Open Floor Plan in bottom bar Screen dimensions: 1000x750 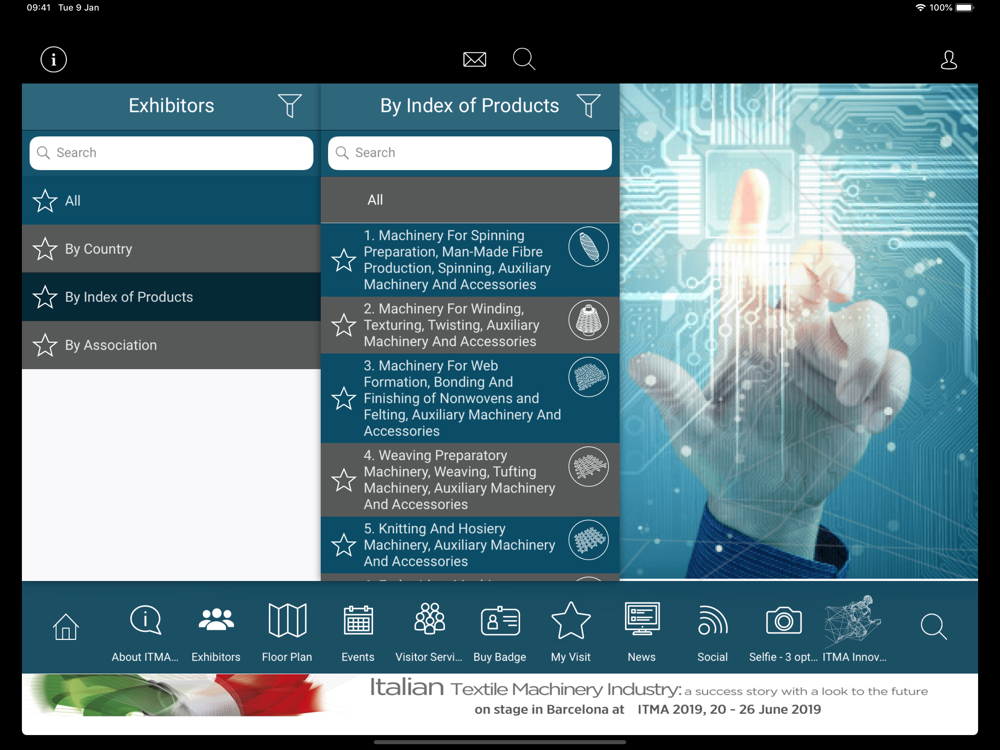point(287,633)
